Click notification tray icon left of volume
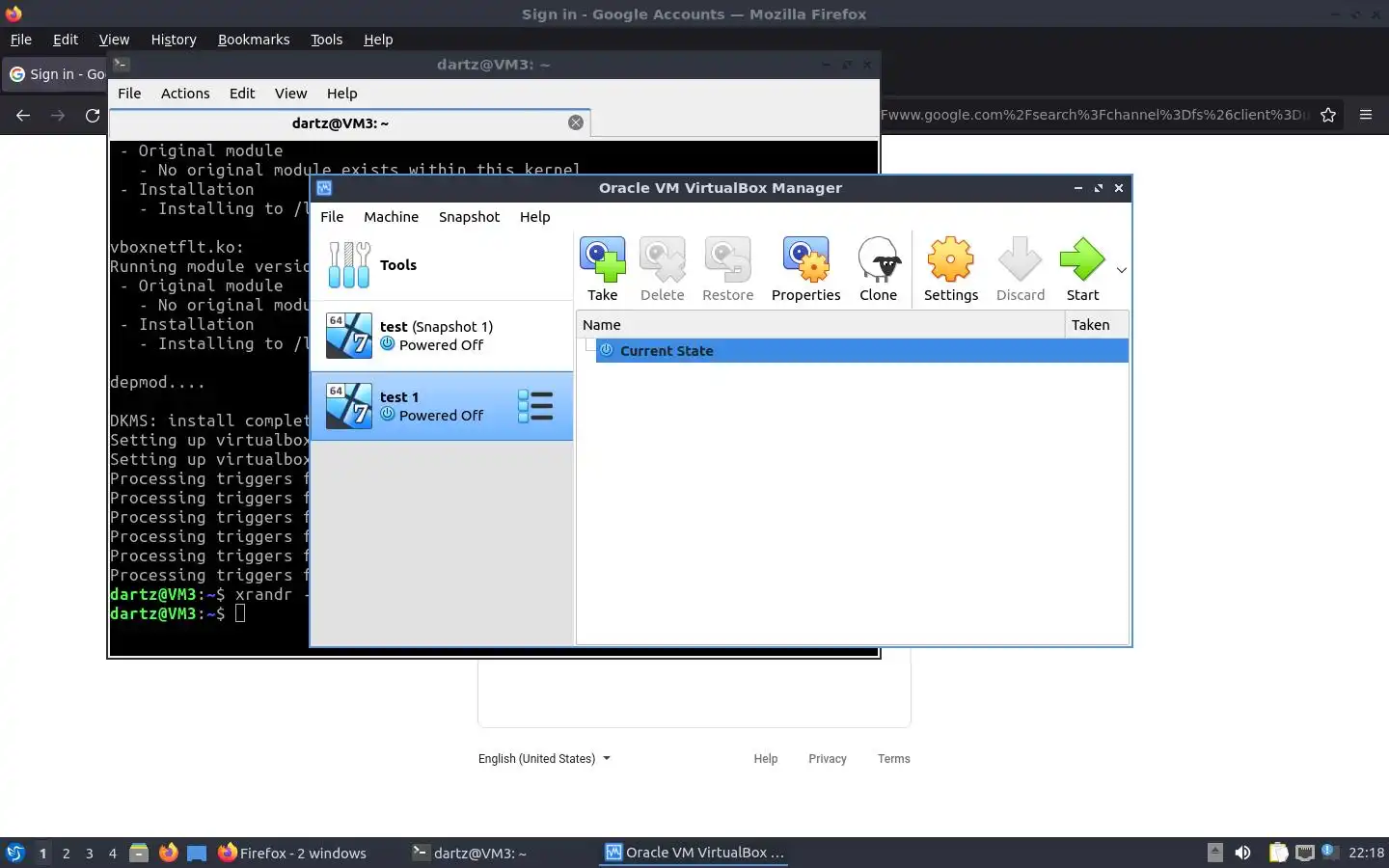This screenshot has width=1389, height=868. coord(1215,853)
